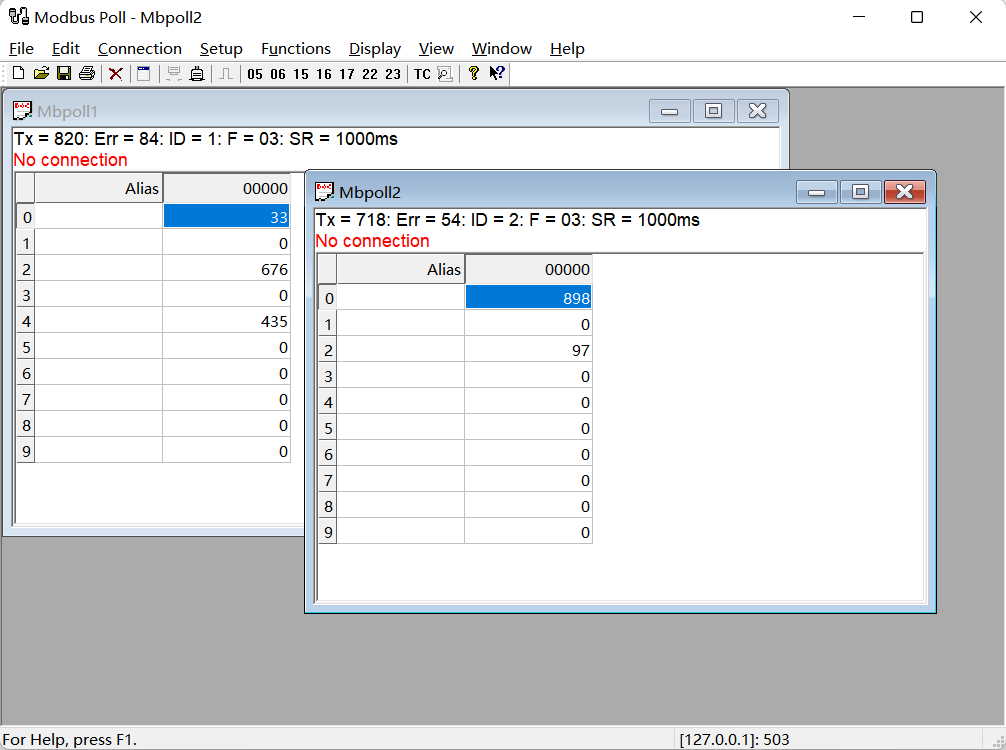Maximize the main Modbus Poll window
This screenshot has height=750, width=1006.
pyautogui.click(x=917, y=17)
